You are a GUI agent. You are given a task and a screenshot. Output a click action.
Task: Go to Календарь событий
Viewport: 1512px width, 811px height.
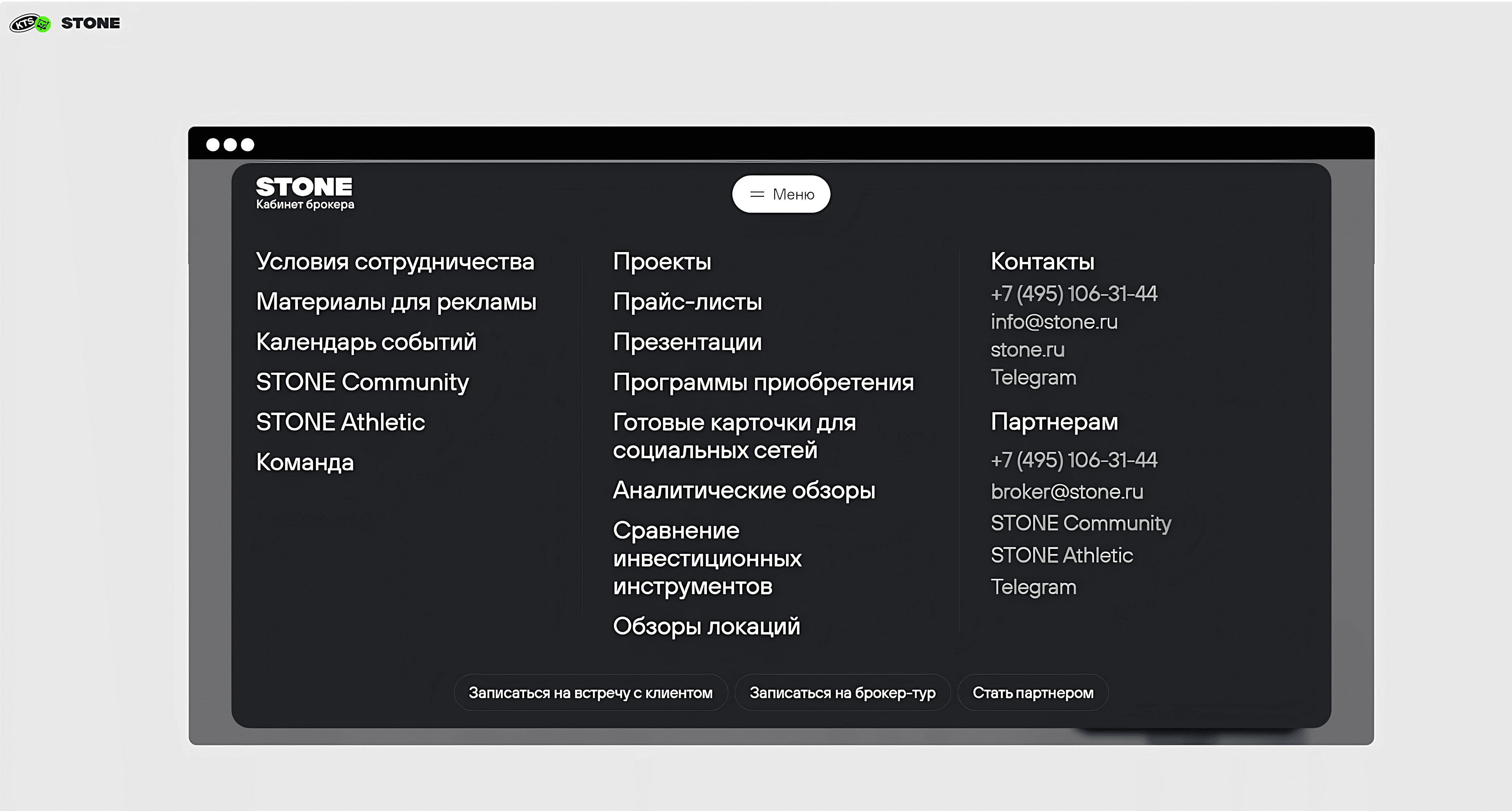pyautogui.click(x=366, y=342)
